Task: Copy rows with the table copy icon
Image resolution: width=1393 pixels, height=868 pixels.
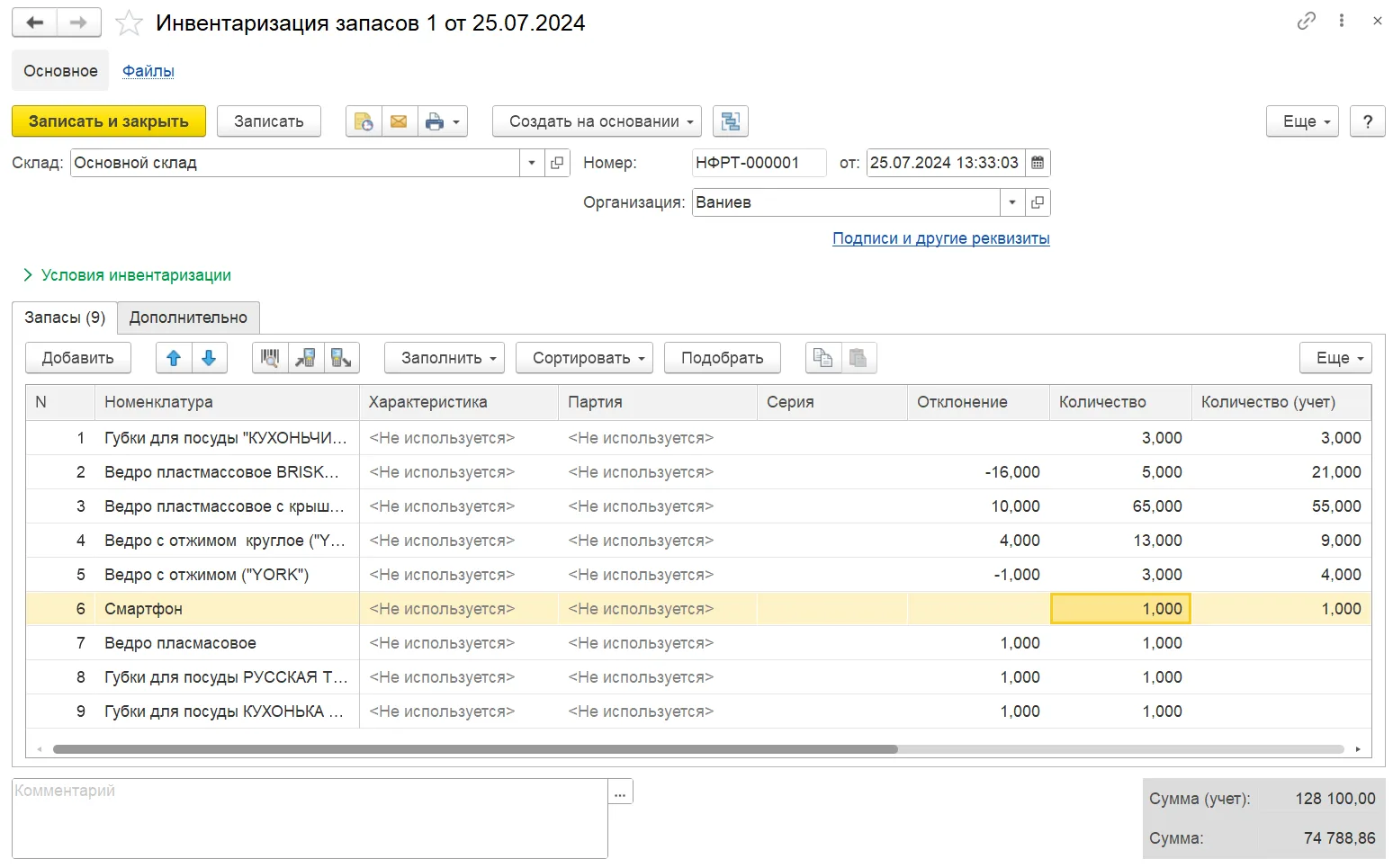Action: pyautogui.click(x=822, y=358)
